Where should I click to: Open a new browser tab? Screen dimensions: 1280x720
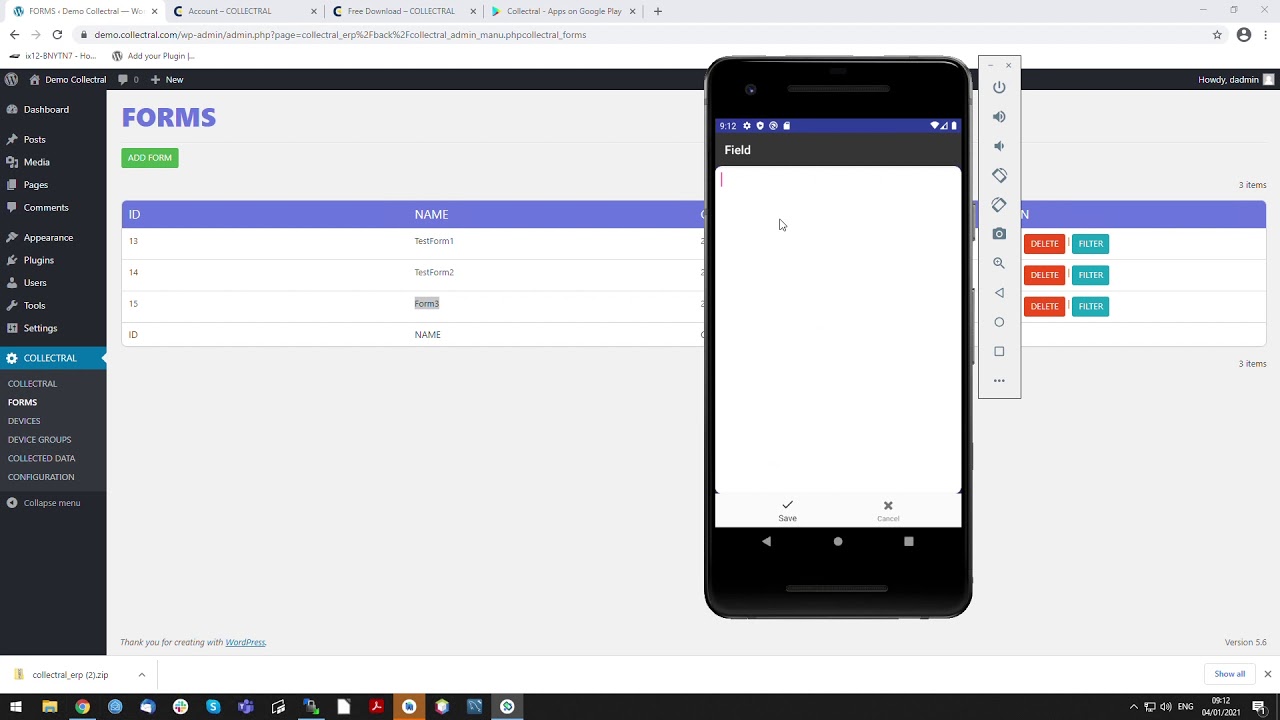(x=657, y=11)
